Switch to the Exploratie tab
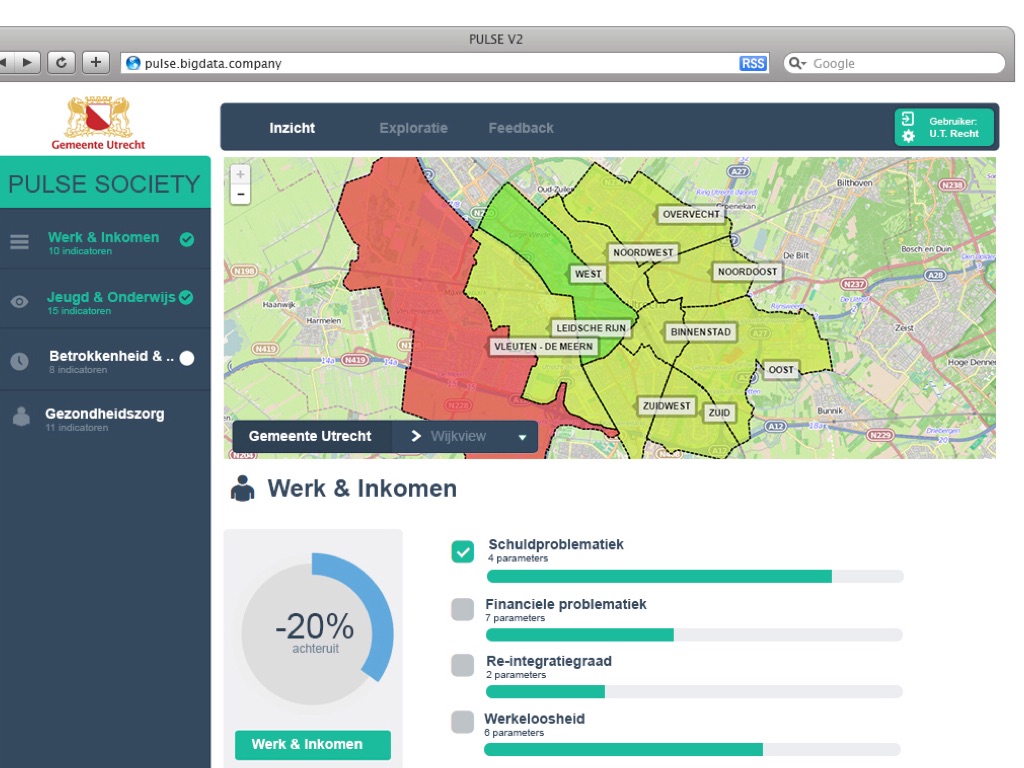Viewport: 1024px width, 768px height. pyautogui.click(x=413, y=128)
